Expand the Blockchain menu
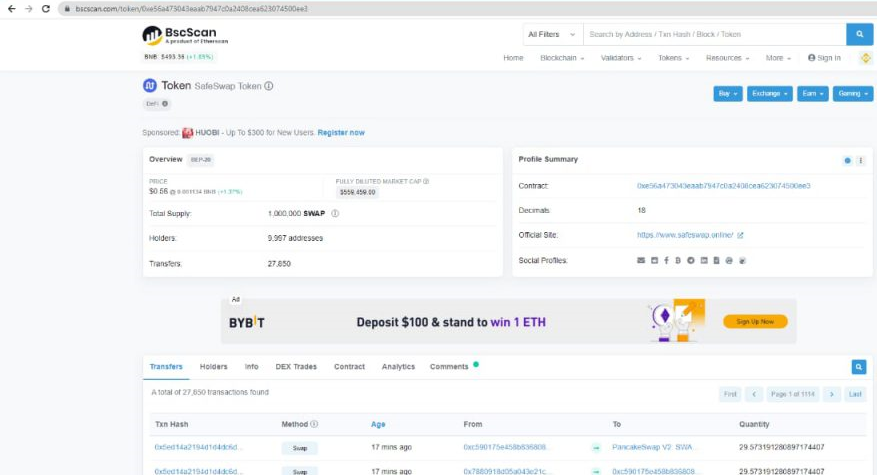 click(562, 58)
